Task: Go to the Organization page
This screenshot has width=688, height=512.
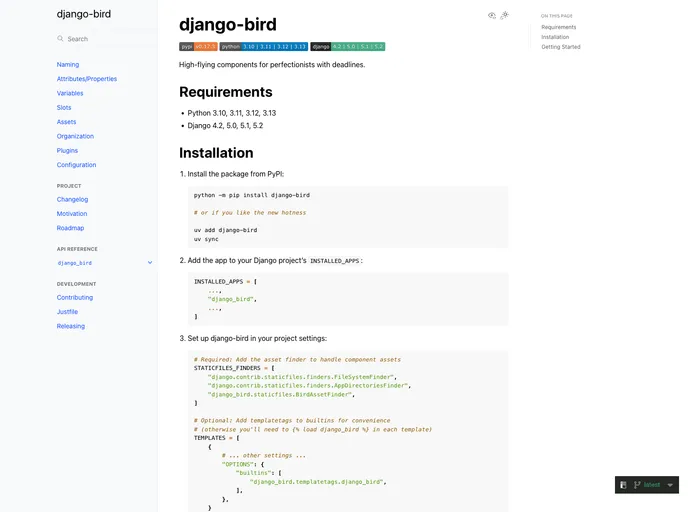Action: [75, 136]
